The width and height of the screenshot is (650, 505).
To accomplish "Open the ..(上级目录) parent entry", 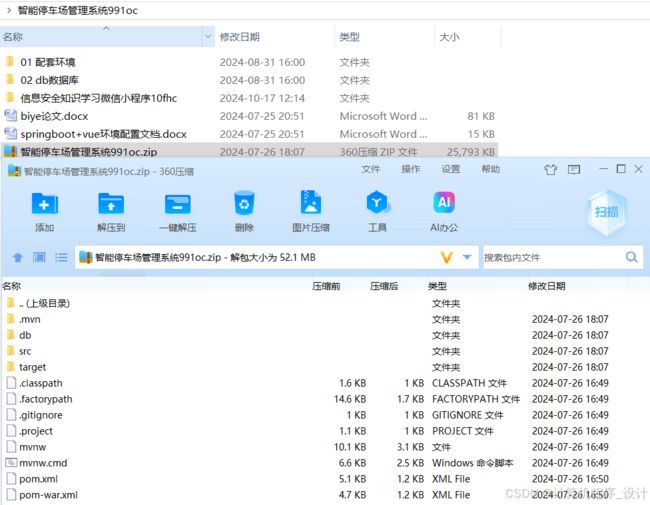I will click(44, 303).
